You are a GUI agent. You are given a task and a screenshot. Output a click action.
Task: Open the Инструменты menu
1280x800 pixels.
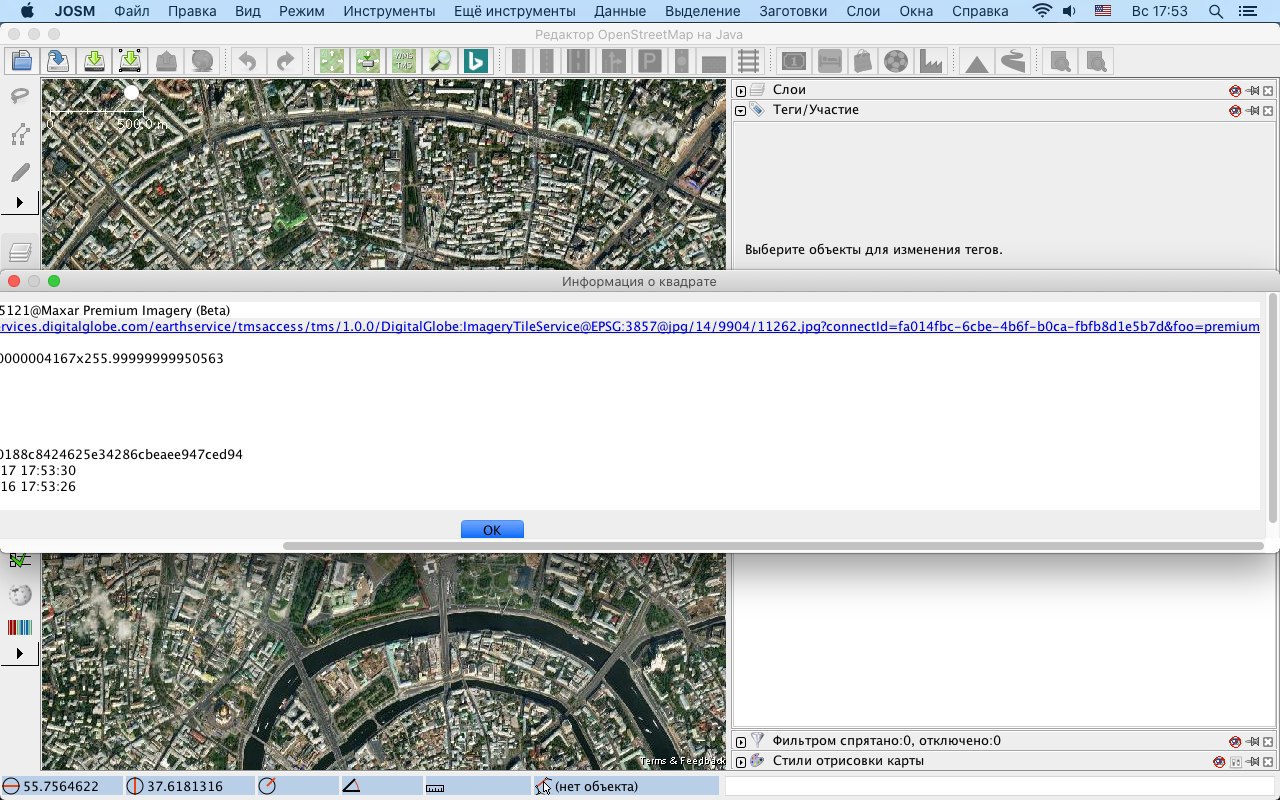click(389, 11)
